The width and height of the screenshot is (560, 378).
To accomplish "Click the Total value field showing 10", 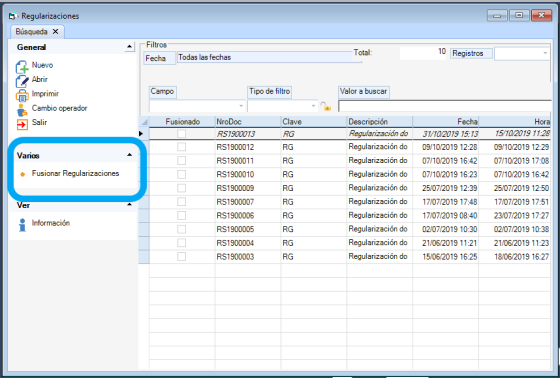I will click(424, 52).
